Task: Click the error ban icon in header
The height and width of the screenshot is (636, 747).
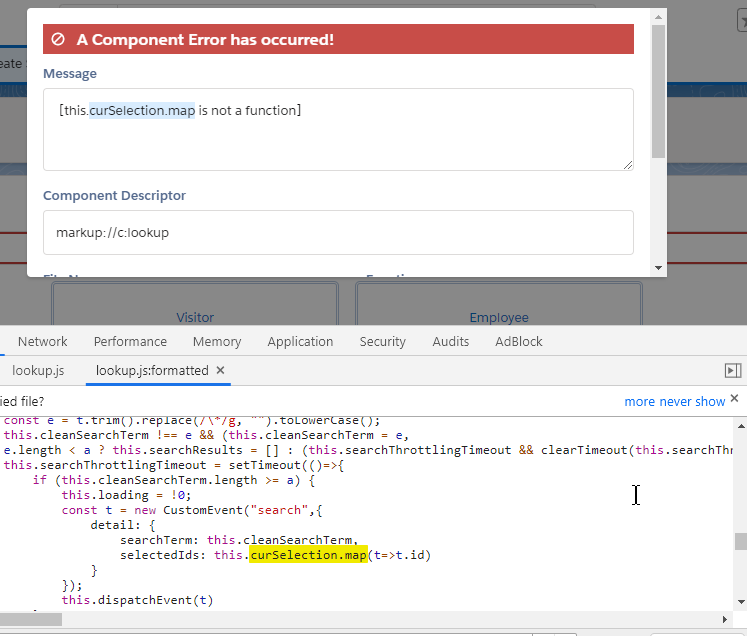Action: (x=58, y=39)
